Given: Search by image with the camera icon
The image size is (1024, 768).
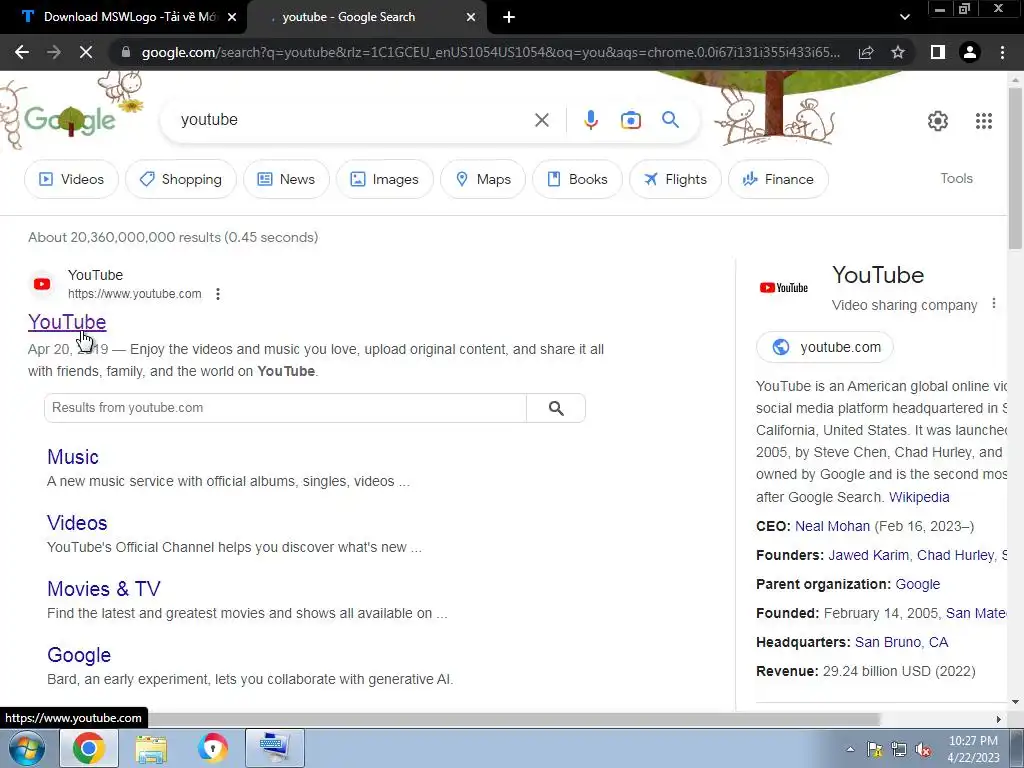Looking at the screenshot, I should point(630,120).
